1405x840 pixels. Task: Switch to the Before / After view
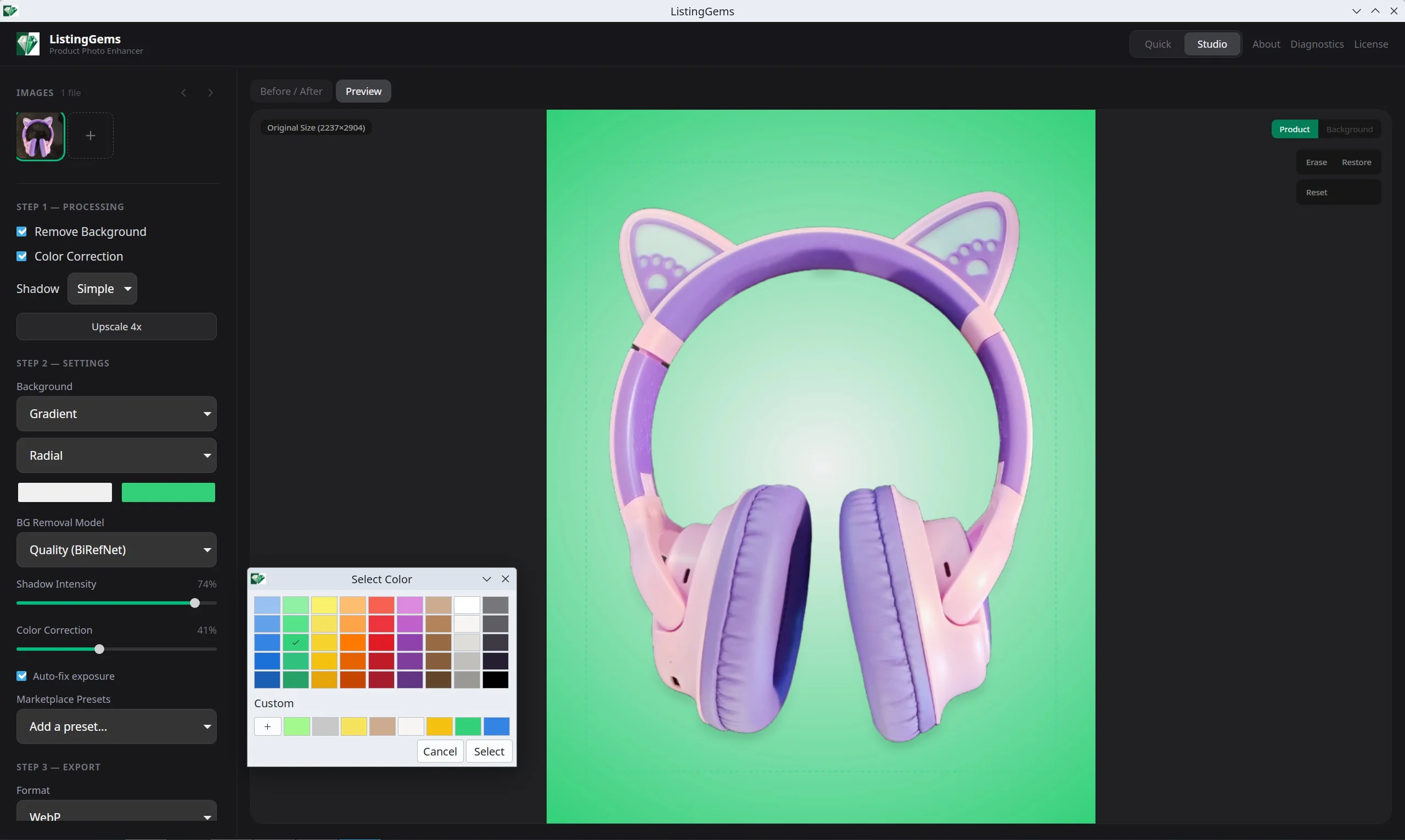tap(291, 91)
